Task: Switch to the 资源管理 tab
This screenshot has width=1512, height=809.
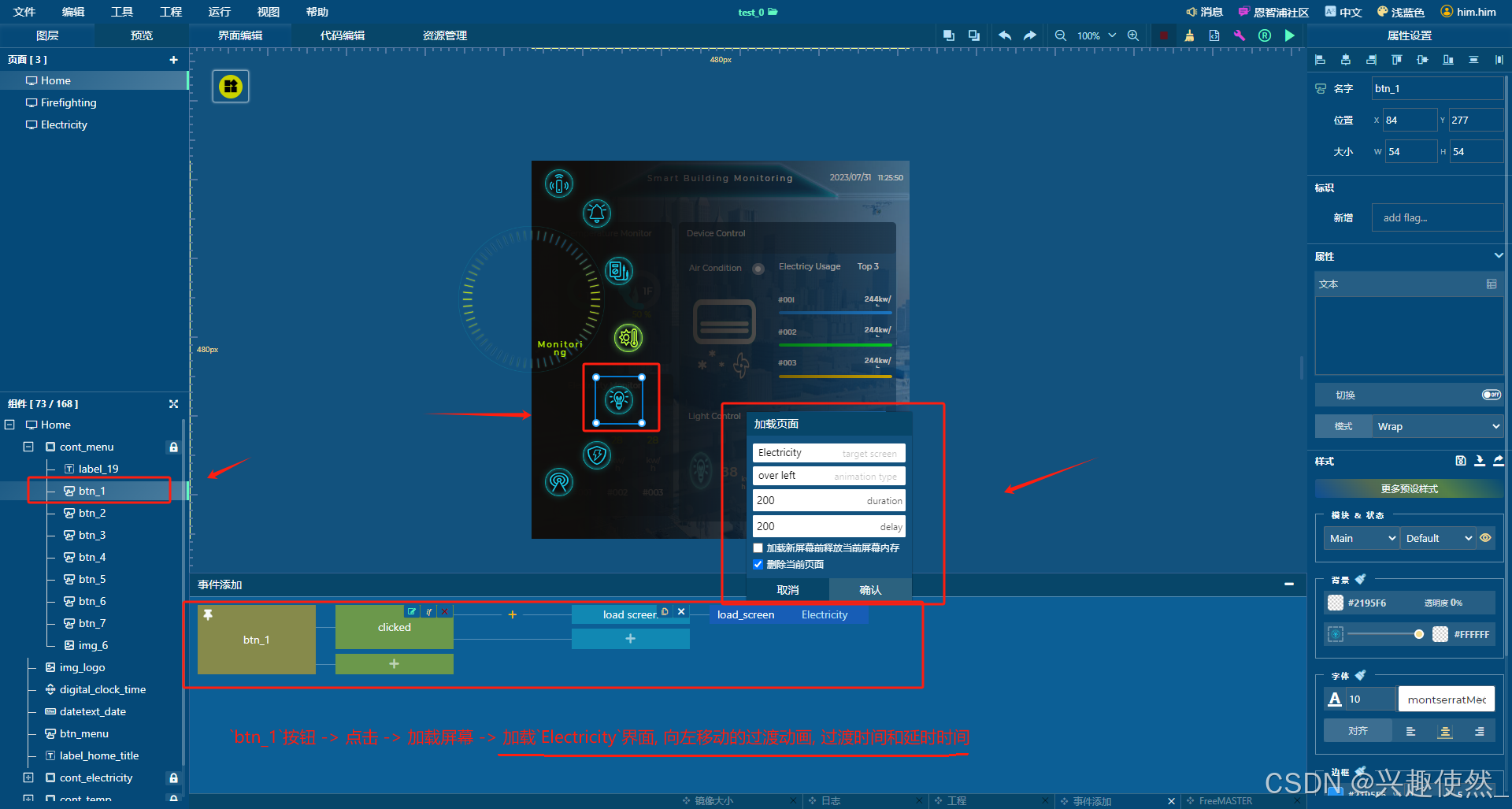Action: (x=445, y=35)
